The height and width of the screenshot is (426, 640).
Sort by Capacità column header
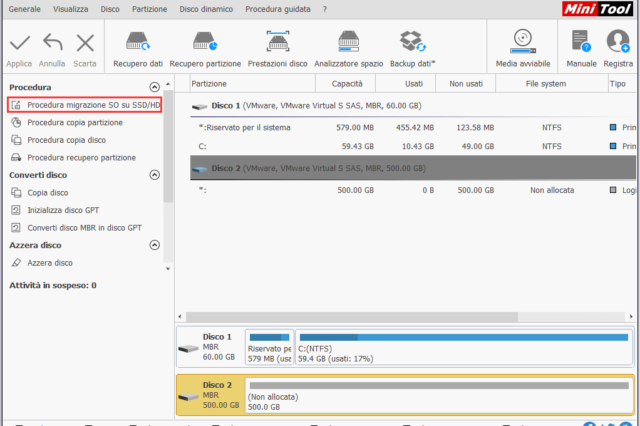[x=347, y=84]
